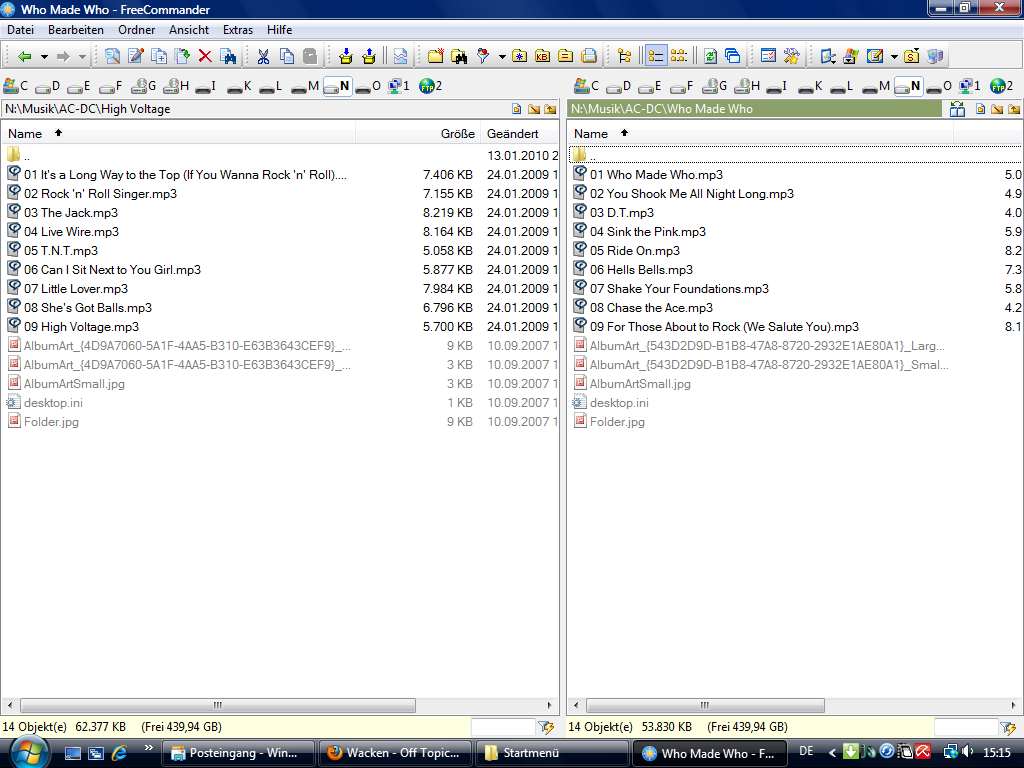
Task: Click the Copy to other pane icon
Action: point(159,56)
